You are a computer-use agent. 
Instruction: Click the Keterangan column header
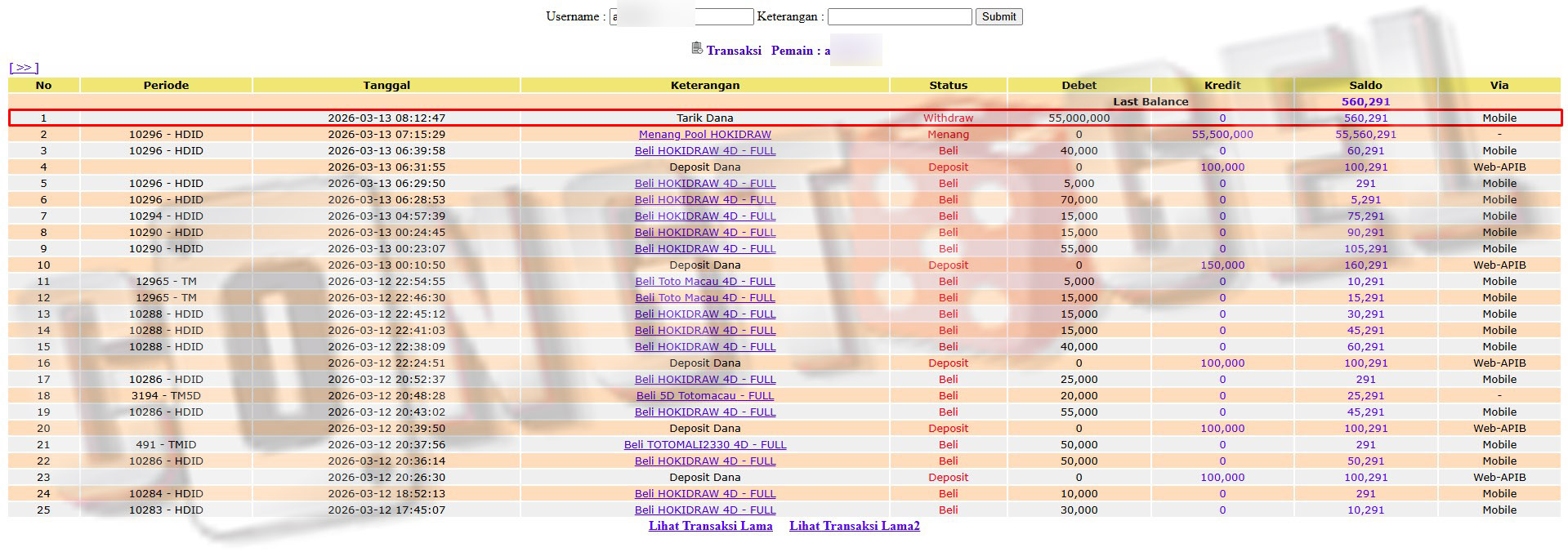704,85
